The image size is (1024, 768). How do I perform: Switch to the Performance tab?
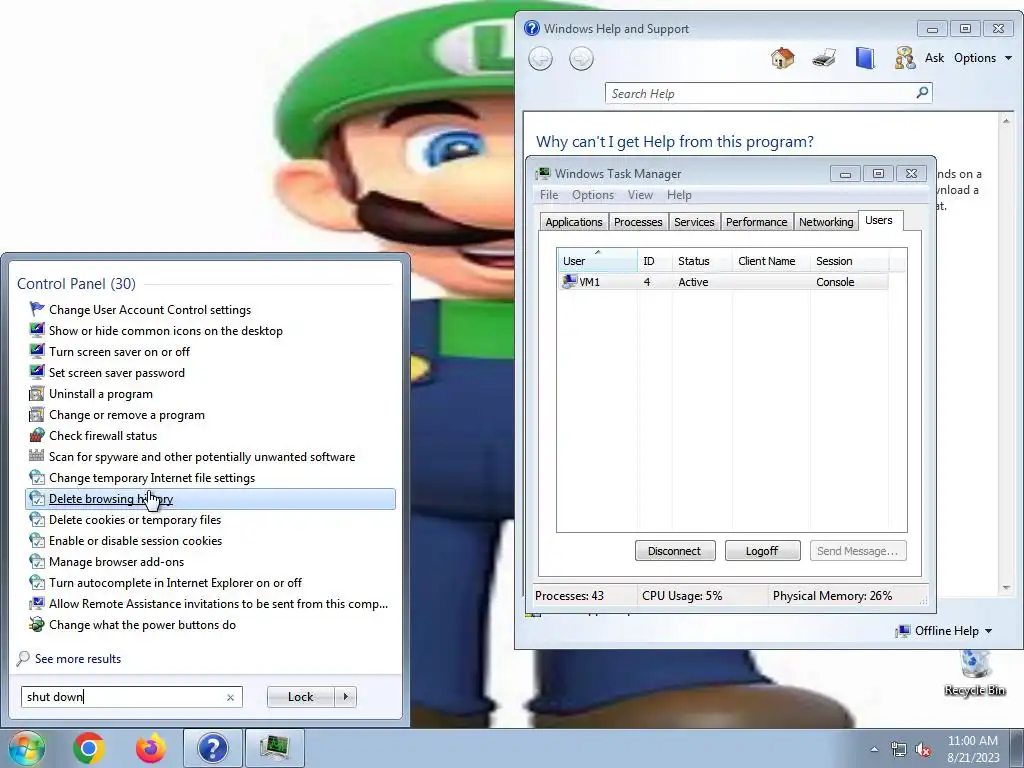coord(756,222)
